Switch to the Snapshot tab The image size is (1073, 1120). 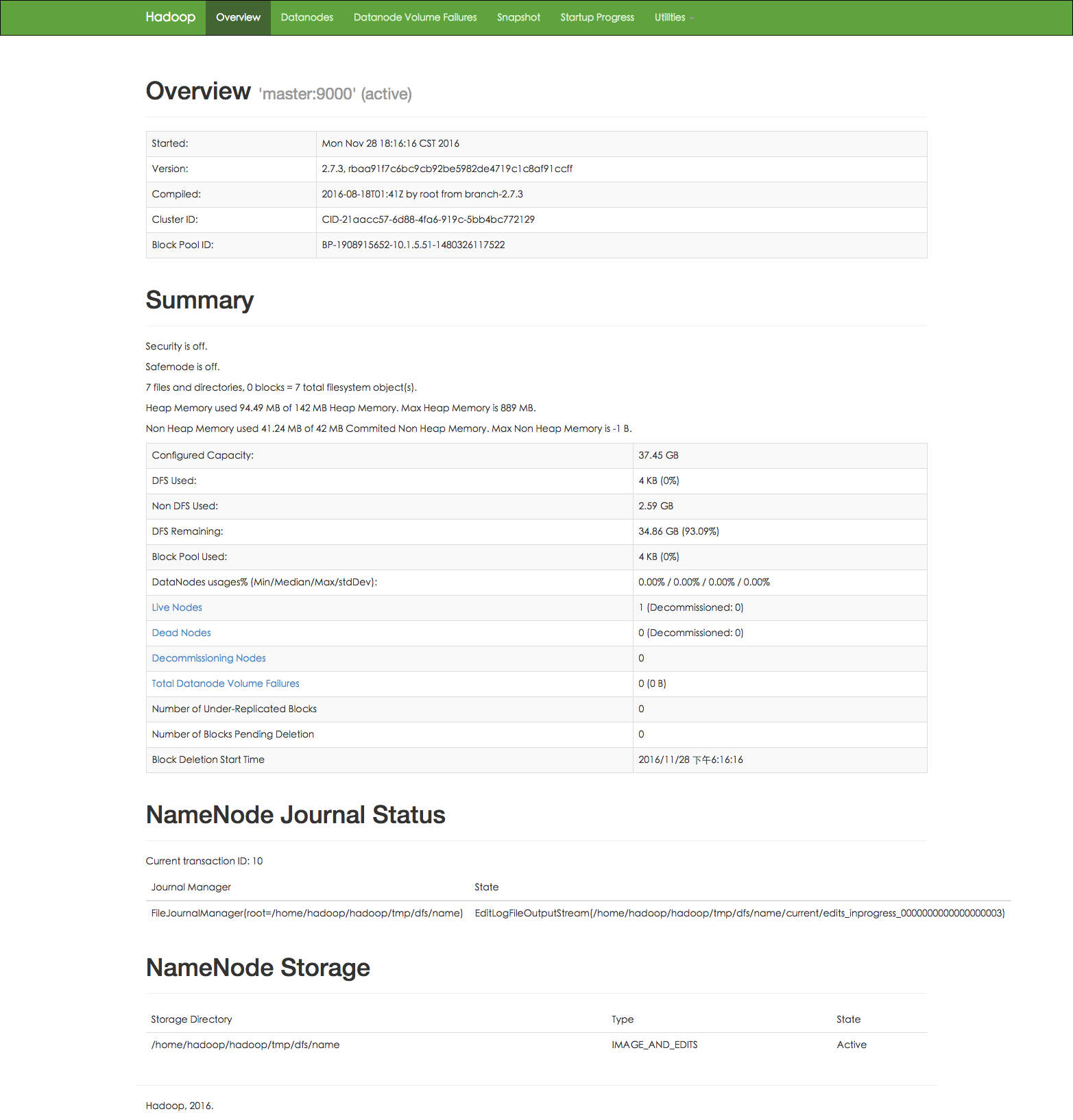(x=518, y=18)
